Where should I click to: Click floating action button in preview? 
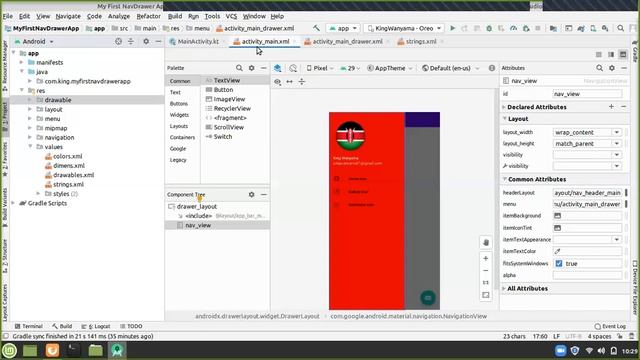coord(428,298)
